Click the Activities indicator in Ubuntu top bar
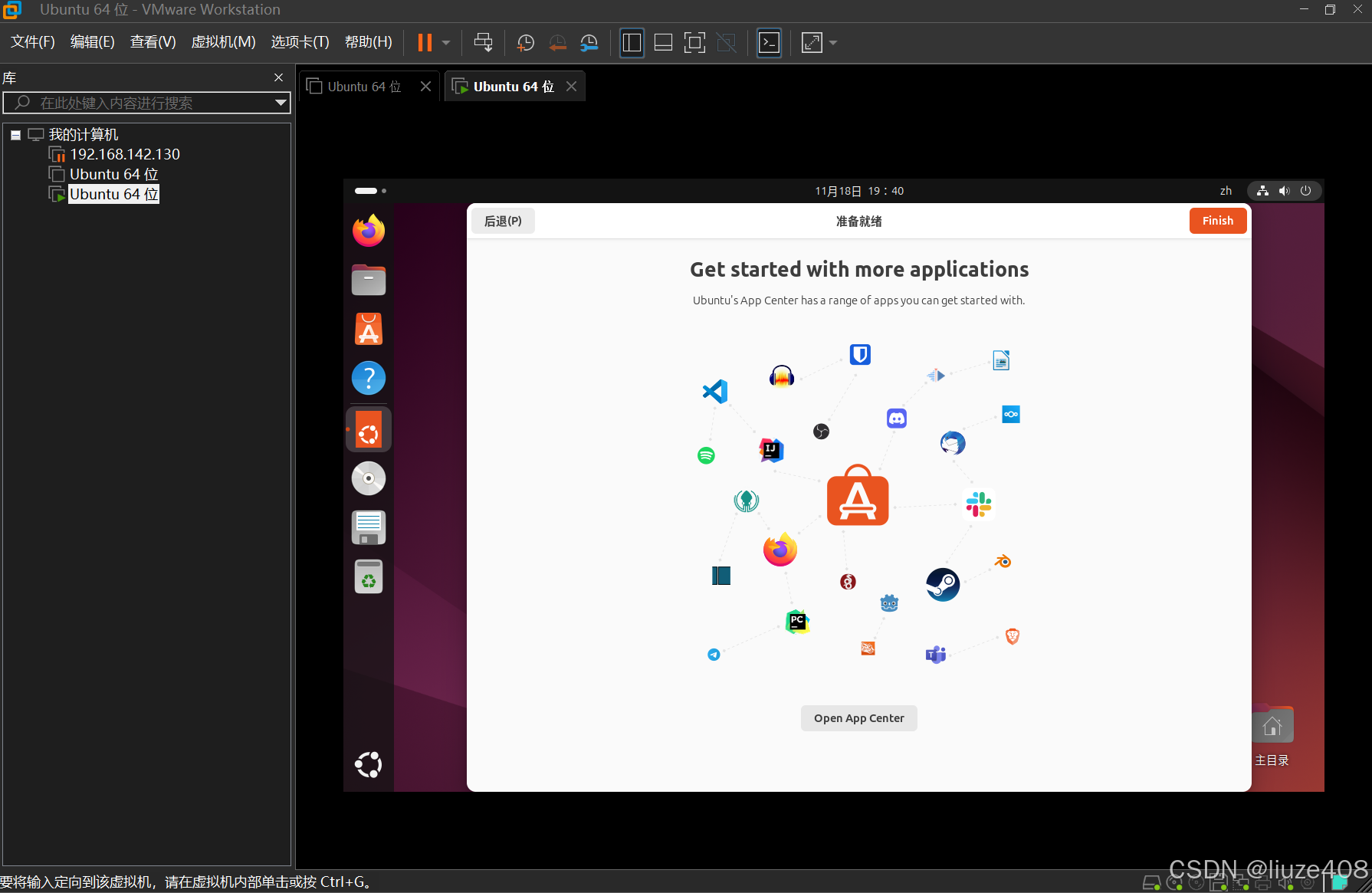The image size is (1372, 893). tap(370, 191)
